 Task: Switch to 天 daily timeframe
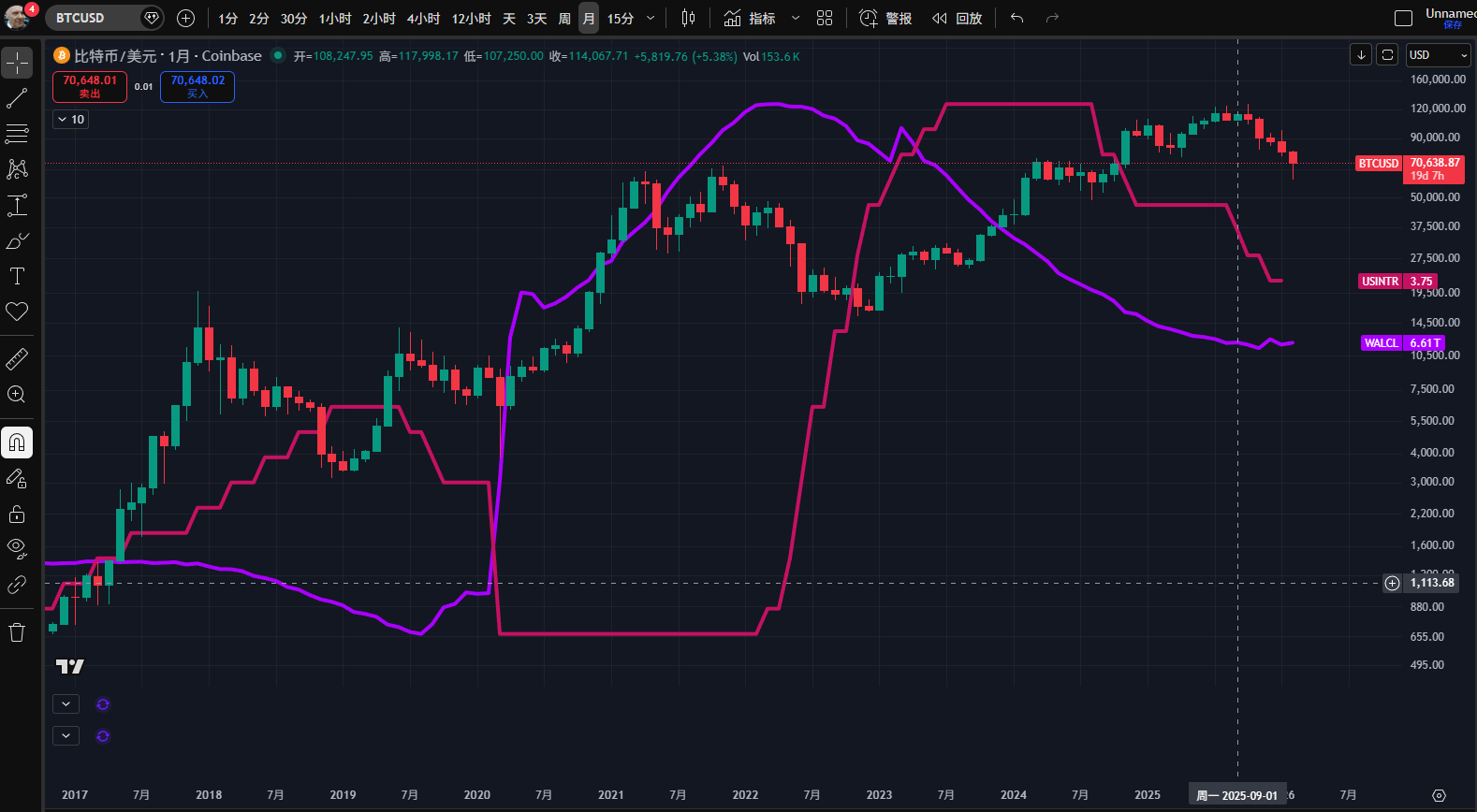tap(509, 19)
